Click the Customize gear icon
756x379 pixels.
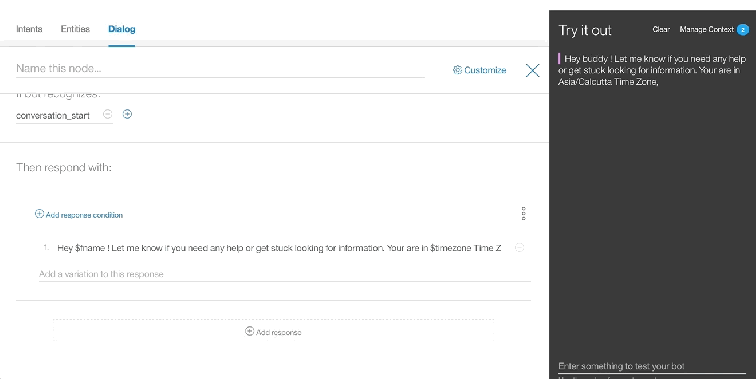pyautogui.click(x=457, y=70)
